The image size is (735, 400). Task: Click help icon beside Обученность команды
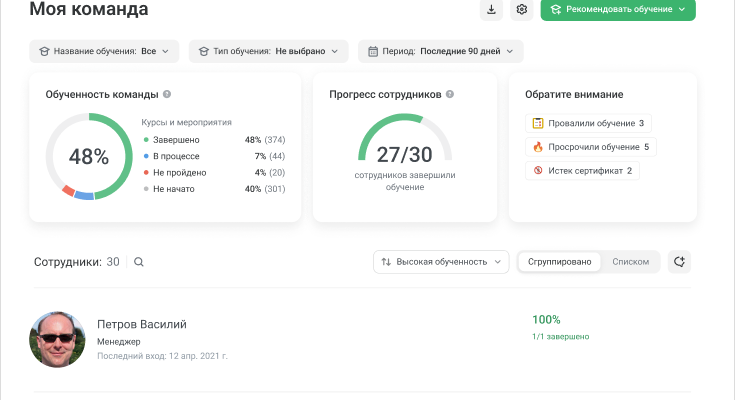click(x=167, y=94)
